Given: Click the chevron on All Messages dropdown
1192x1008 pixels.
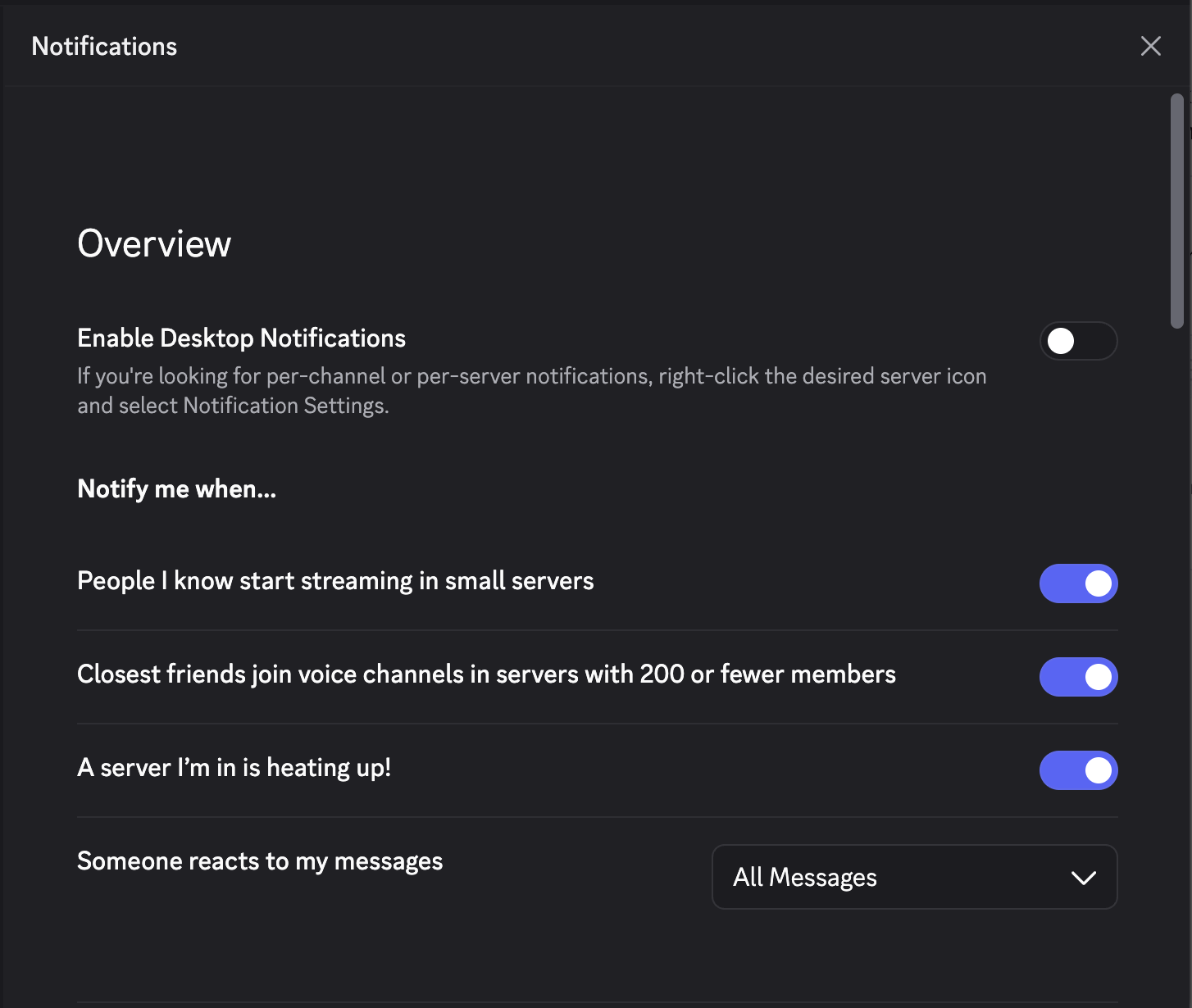Looking at the screenshot, I should (x=1084, y=877).
